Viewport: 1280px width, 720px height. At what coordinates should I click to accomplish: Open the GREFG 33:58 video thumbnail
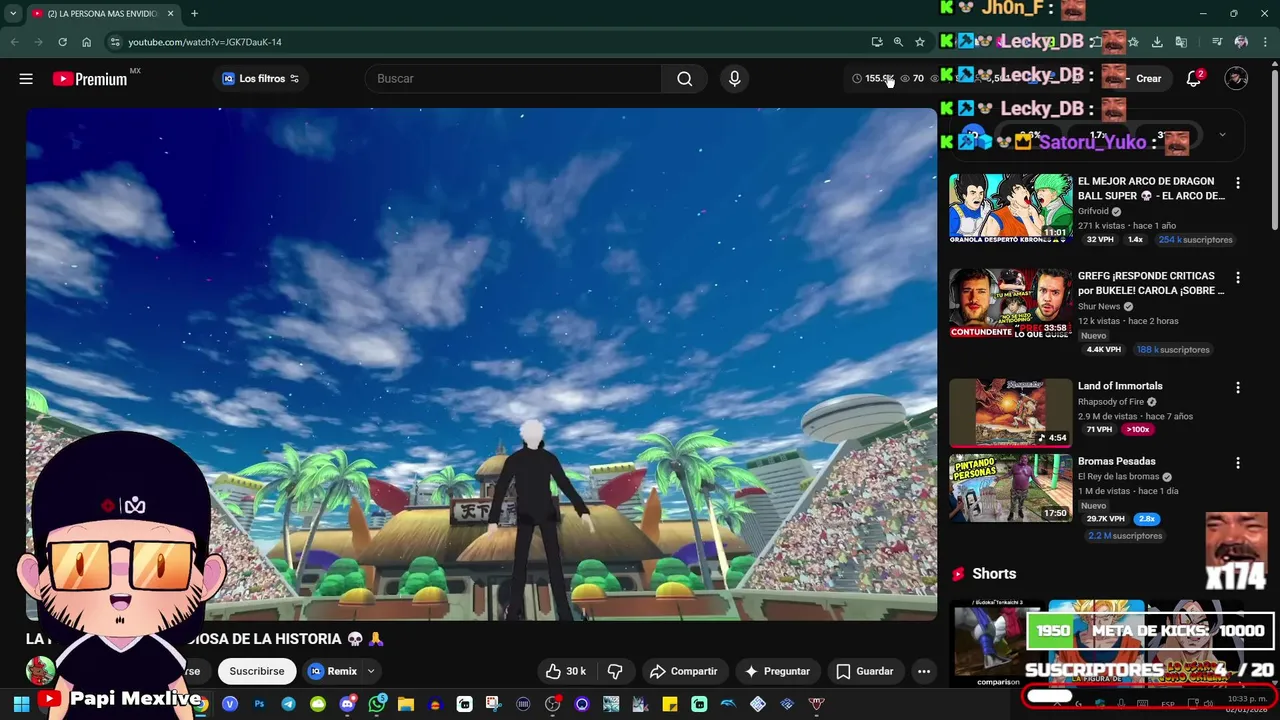[x=1010, y=303]
